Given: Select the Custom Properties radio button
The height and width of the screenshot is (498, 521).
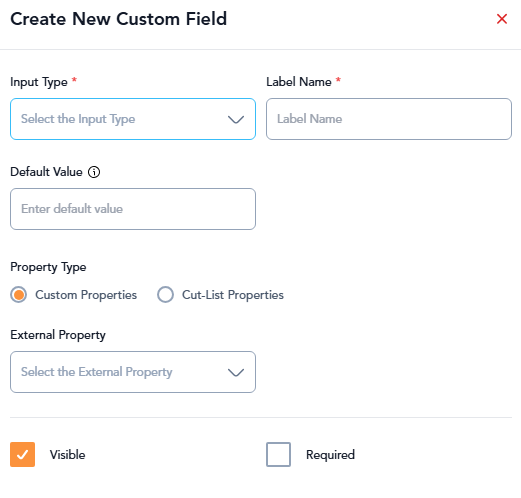Looking at the screenshot, I should [19, 295].
